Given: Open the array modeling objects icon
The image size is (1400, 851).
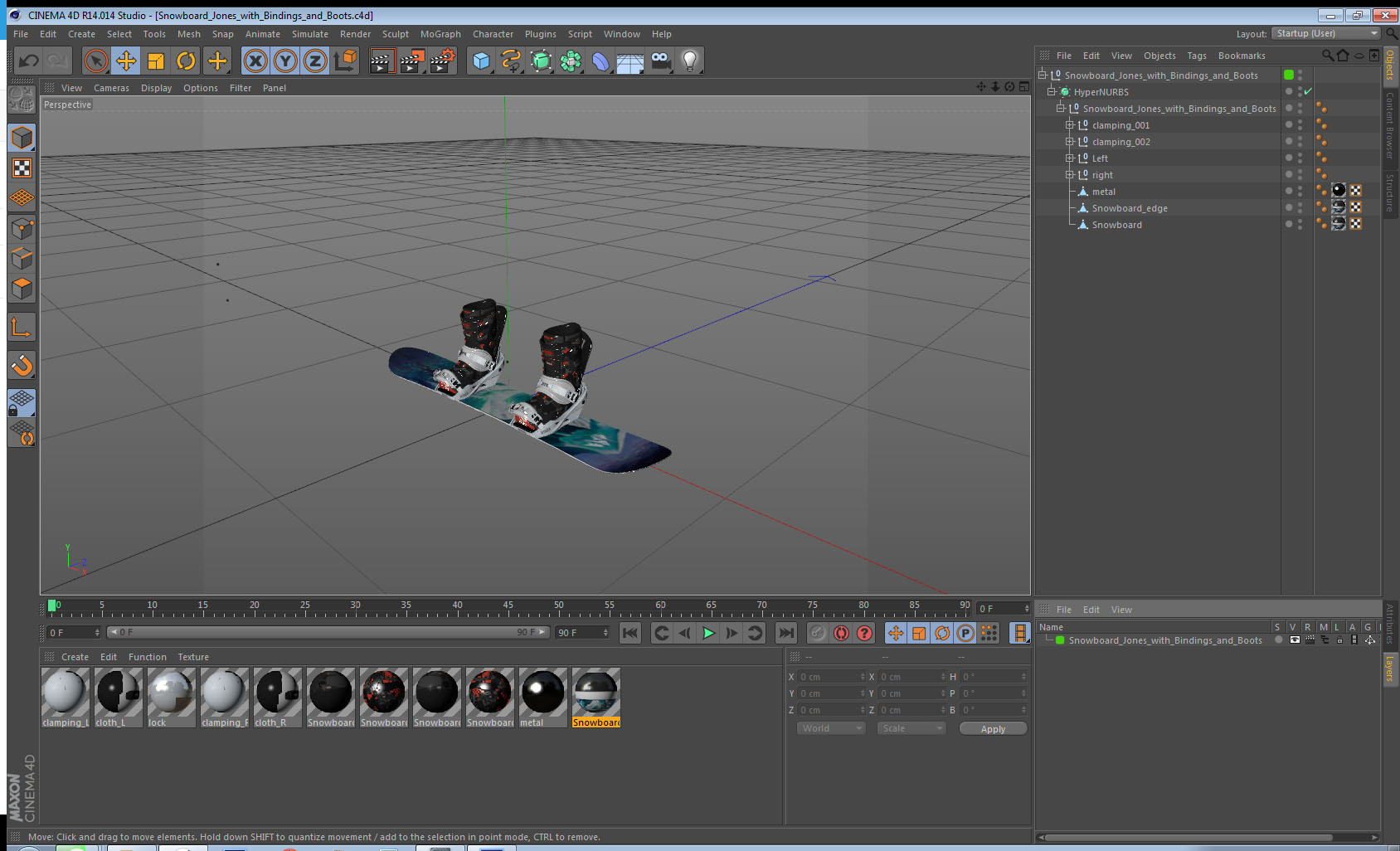Looking at the screenshot, I should (x=571, y=61).
